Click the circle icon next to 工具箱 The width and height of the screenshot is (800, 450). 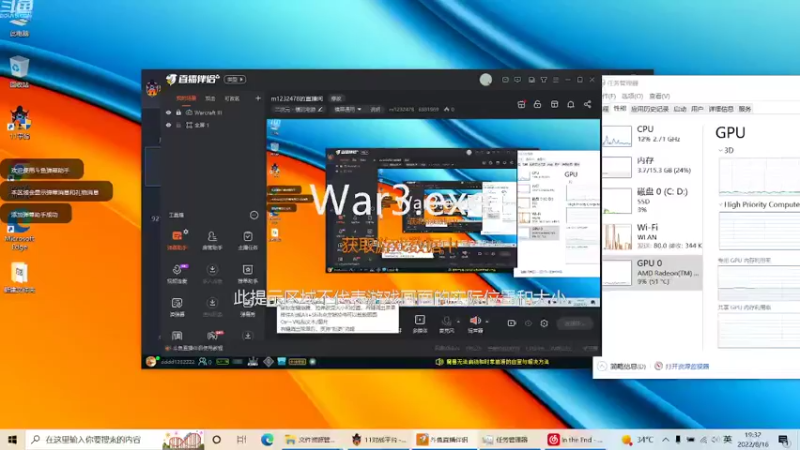(254, 215)
